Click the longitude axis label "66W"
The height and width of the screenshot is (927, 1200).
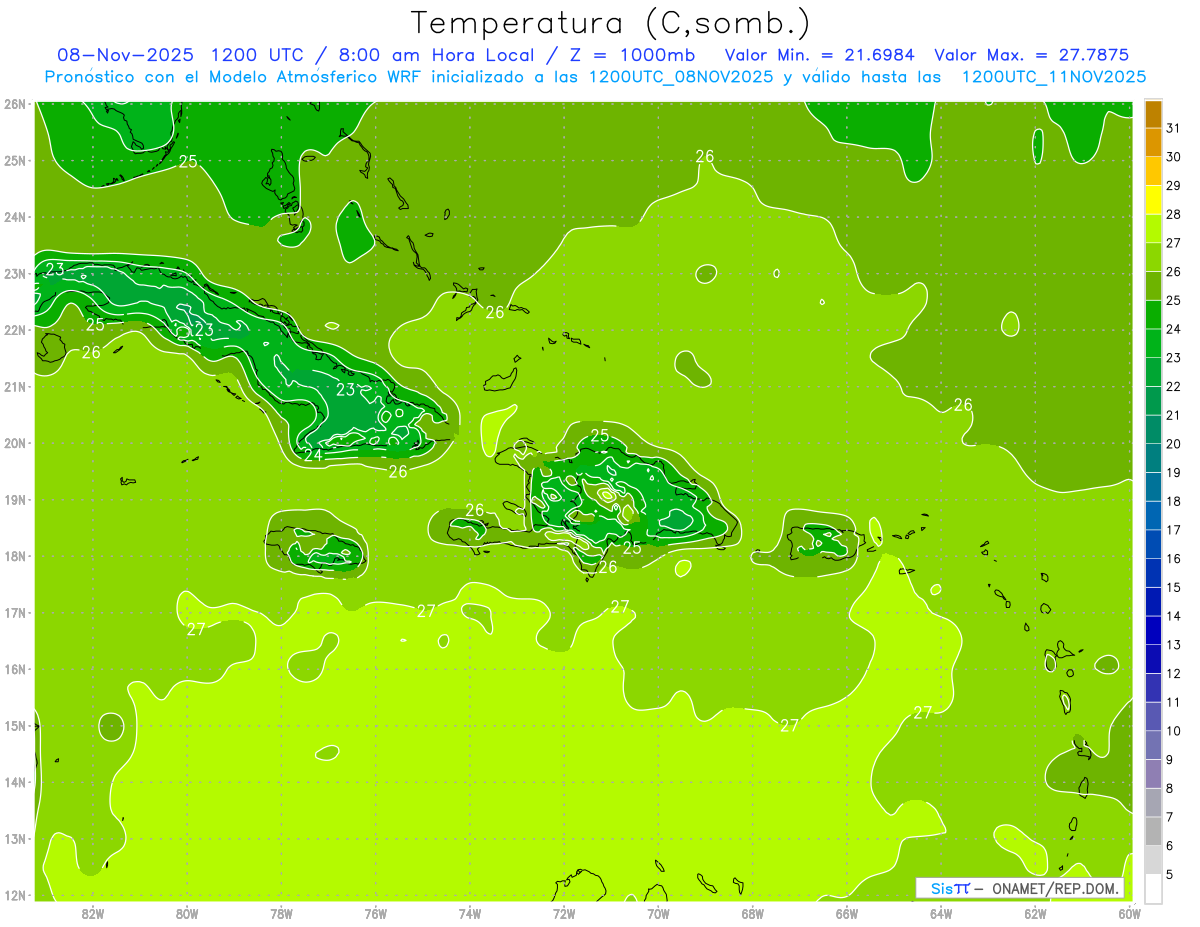coord(847,913)
